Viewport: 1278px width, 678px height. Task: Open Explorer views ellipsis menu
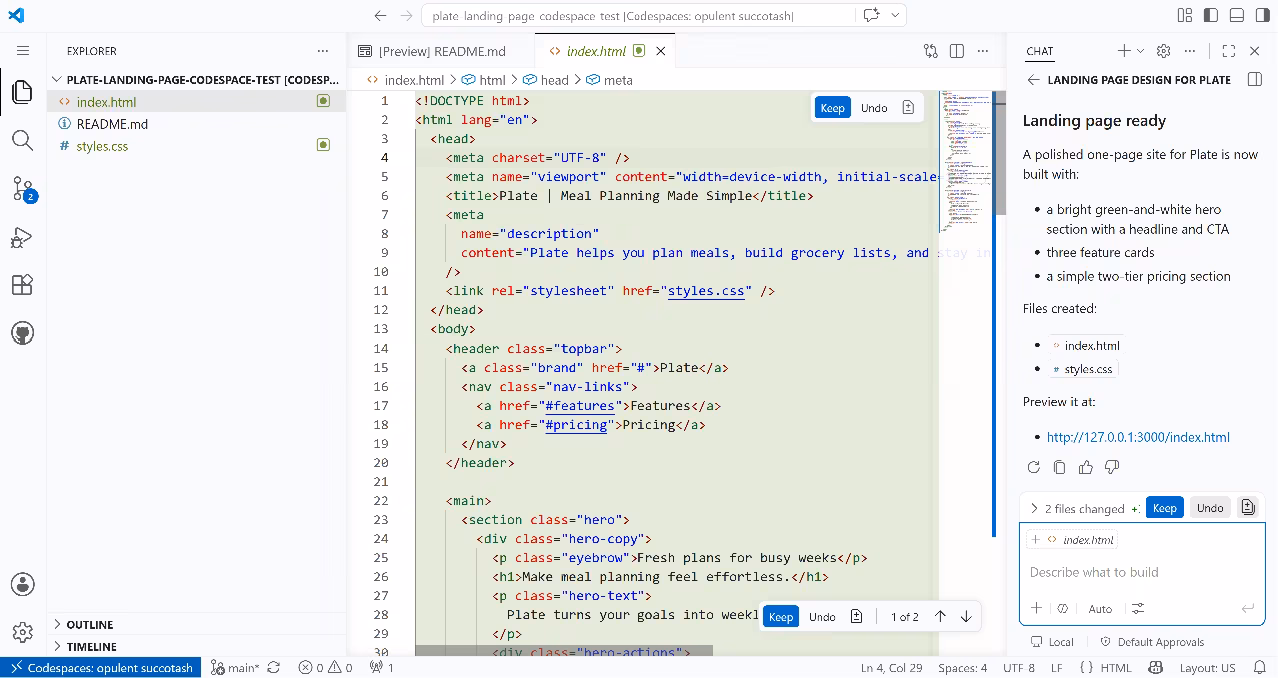click(322, 51)
